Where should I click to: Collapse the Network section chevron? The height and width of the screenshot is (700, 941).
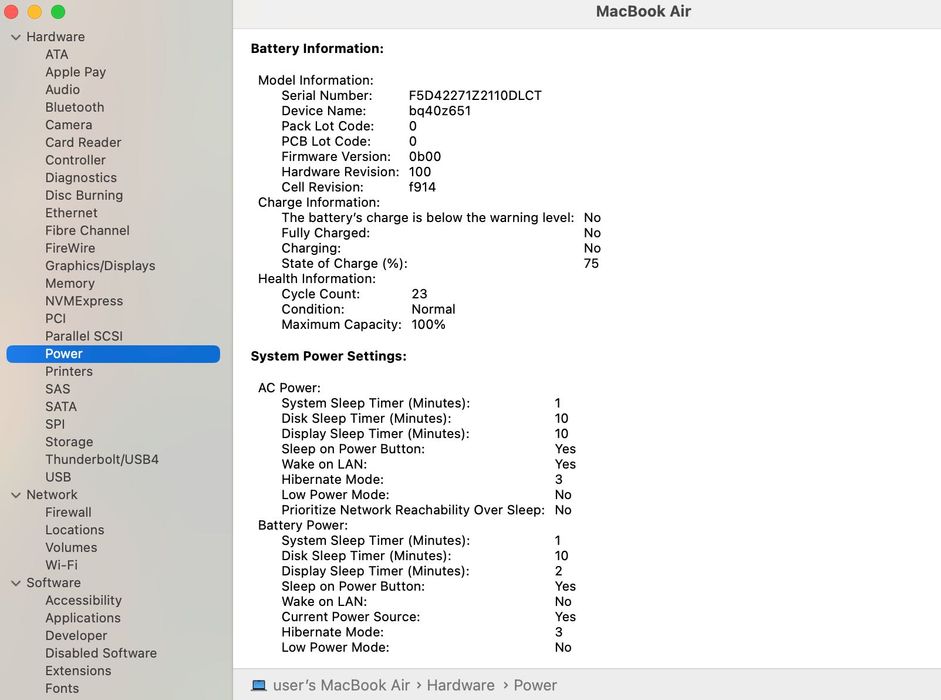pyautogui.click(x=16, y=495)
